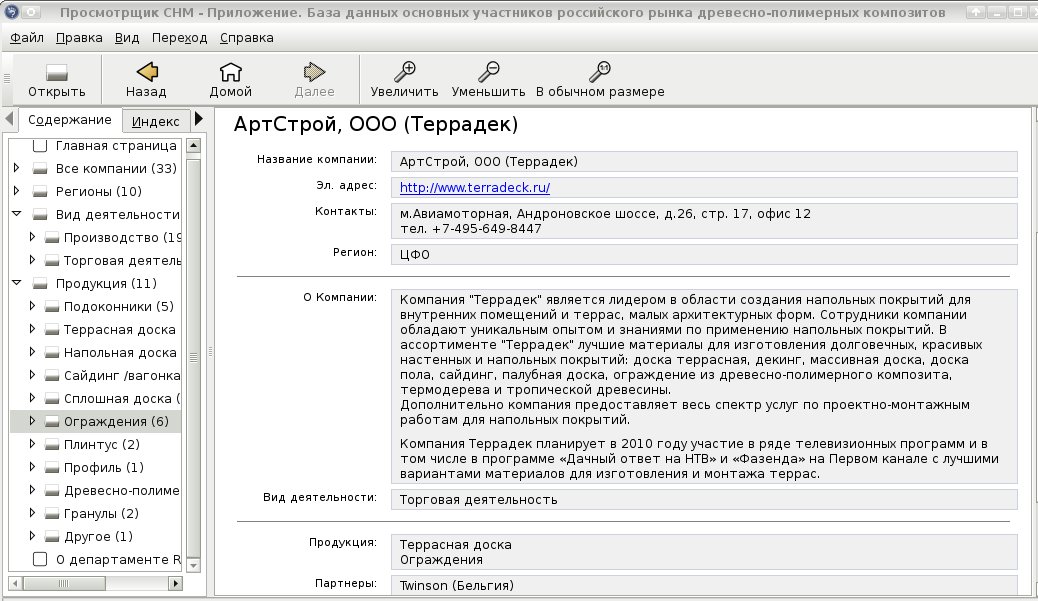
Task: Reset zoom with В обычном размере icon
Action: pos(600,71)
